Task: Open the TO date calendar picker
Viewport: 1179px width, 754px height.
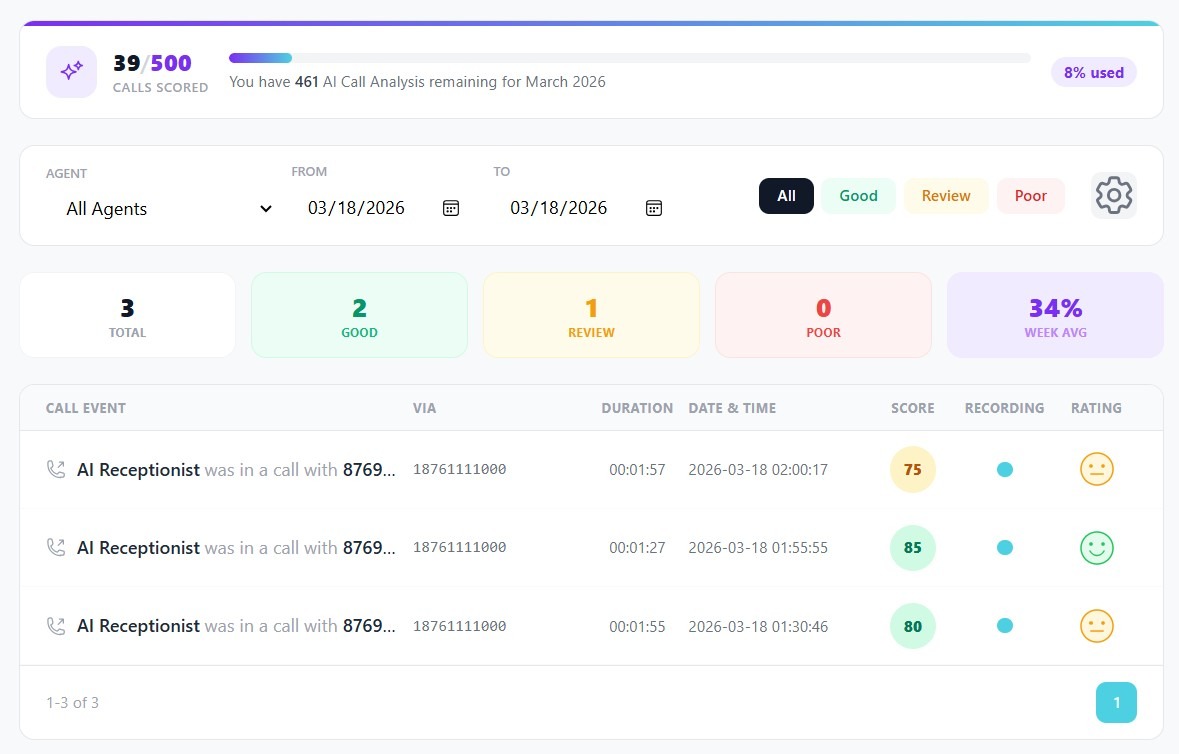Action: pos(654,208)
